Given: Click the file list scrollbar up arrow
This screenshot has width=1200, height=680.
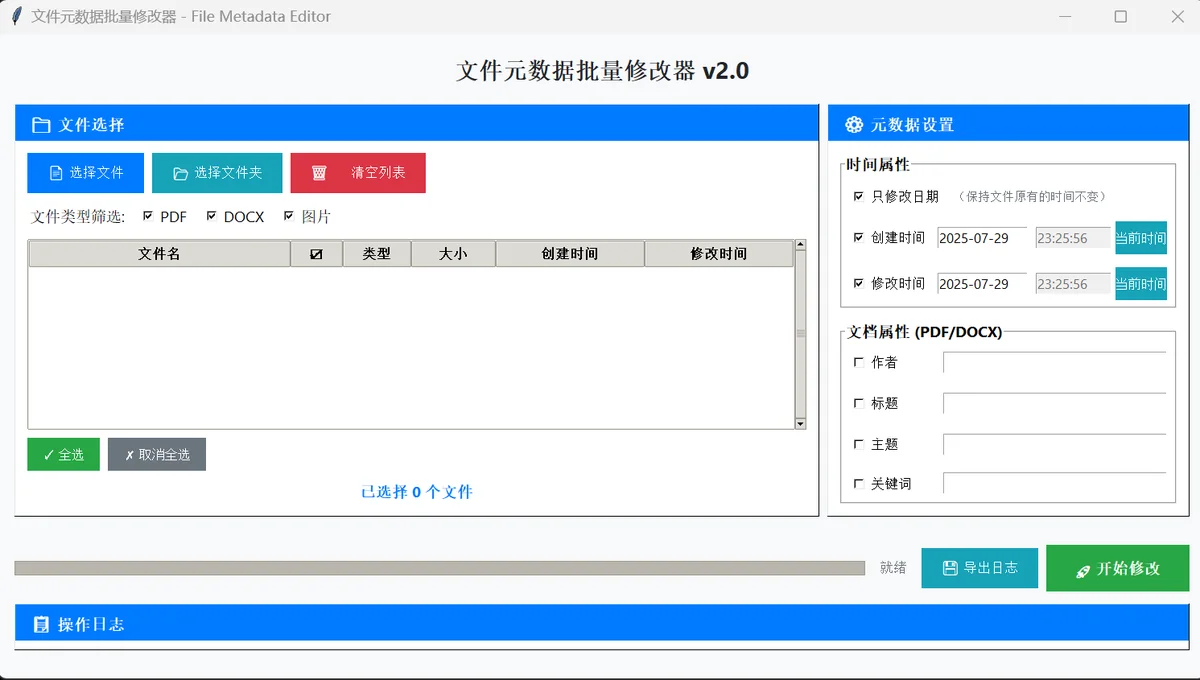Looking at the screenshot, I should tap(800, 245).
